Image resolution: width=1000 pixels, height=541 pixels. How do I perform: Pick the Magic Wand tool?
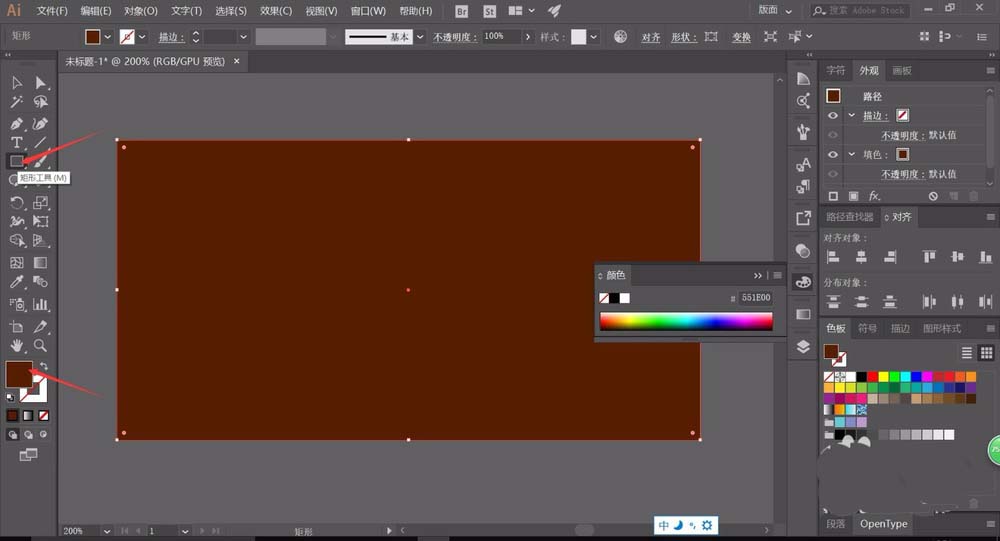(x=17, y=102)
